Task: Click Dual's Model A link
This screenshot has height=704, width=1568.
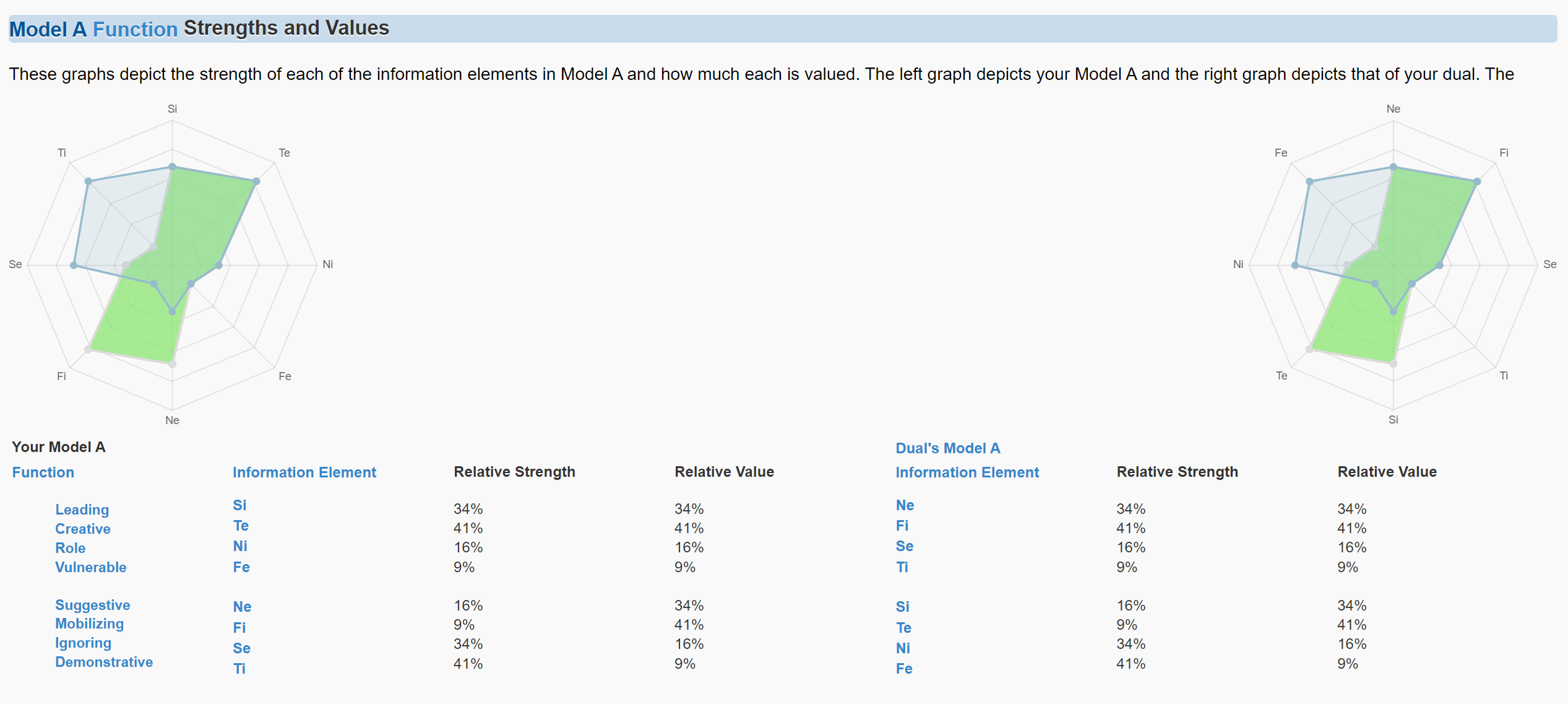Action: [x=947, y=448]
